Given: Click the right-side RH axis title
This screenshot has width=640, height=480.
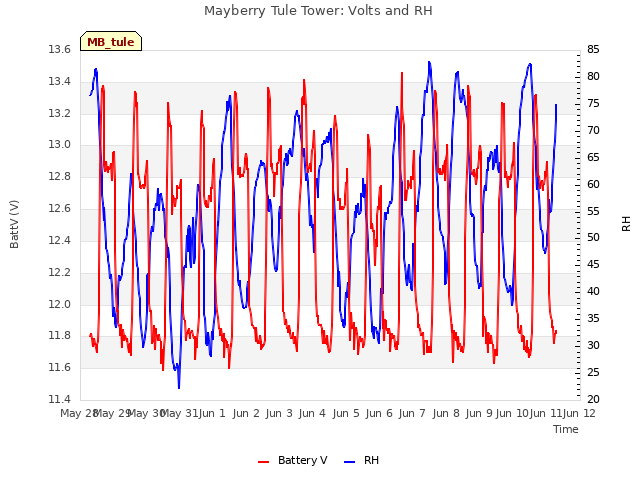Looking at the screenshot, I should coord(626,224).
